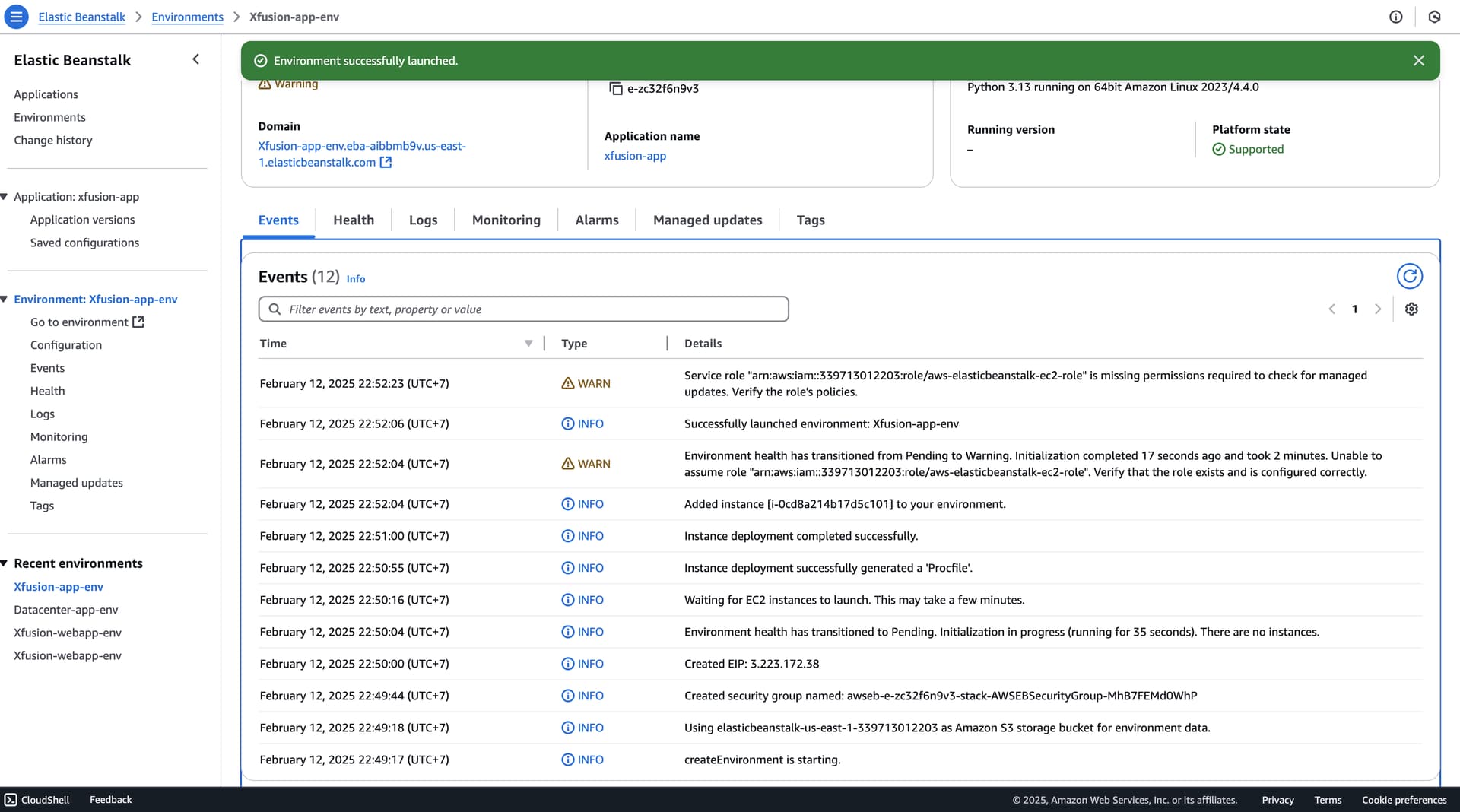The width and height of the screenshot is (1460, 812).
Task: Collapse the Application: xfusion-app tree section
Action: 5,197
